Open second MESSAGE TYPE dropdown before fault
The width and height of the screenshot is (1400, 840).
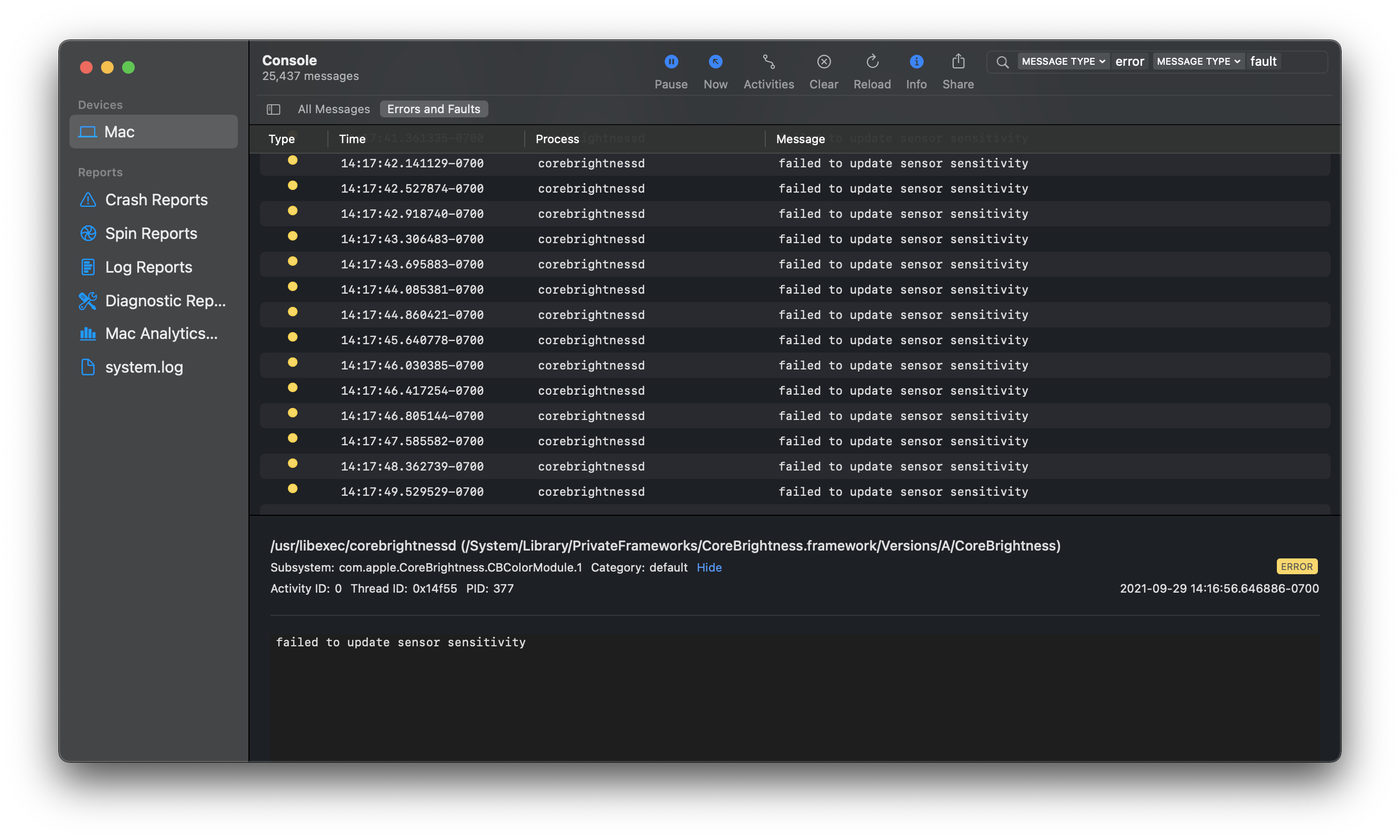(1197, 61)
